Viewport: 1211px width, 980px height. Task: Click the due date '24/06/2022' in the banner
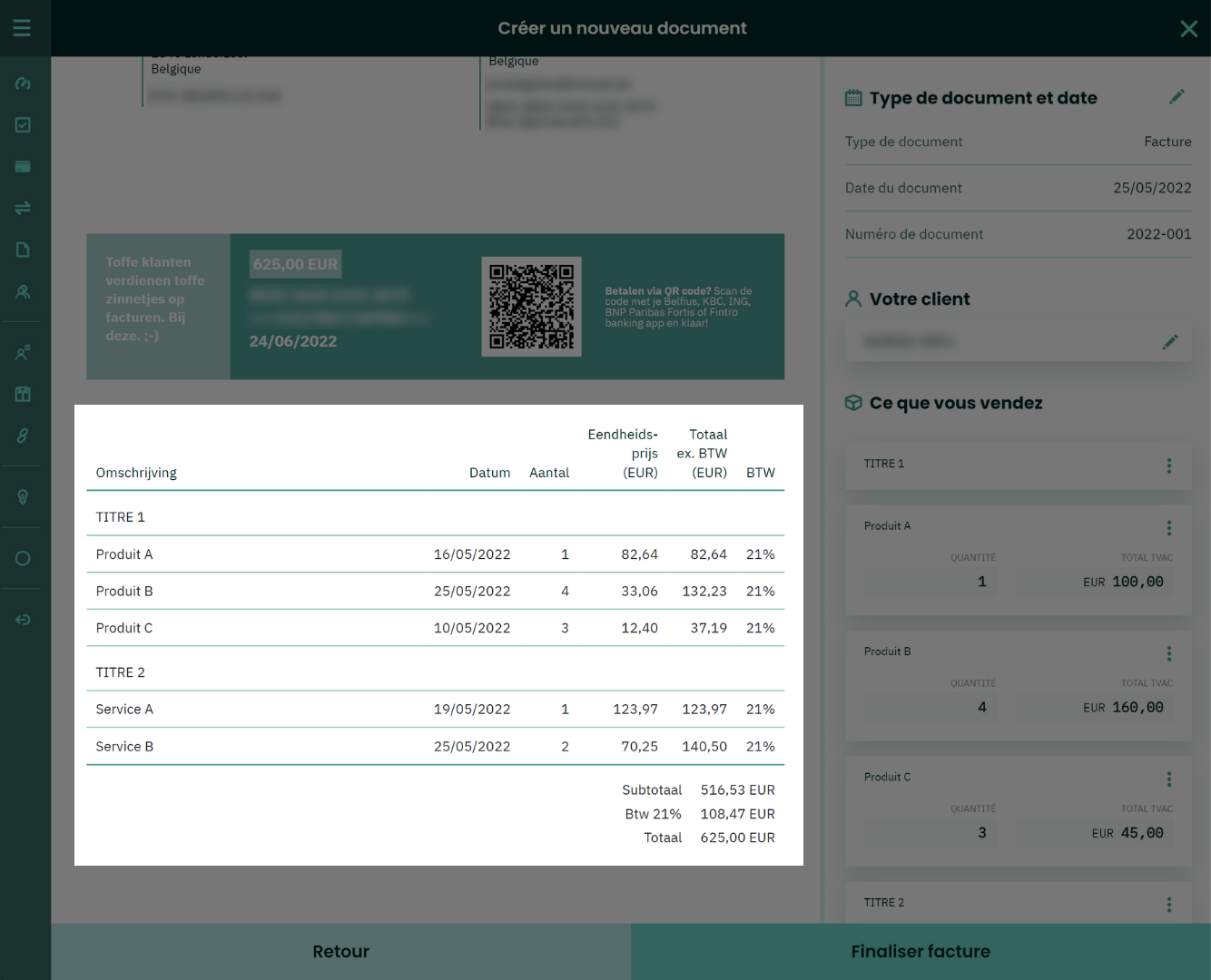click(293, 341)
